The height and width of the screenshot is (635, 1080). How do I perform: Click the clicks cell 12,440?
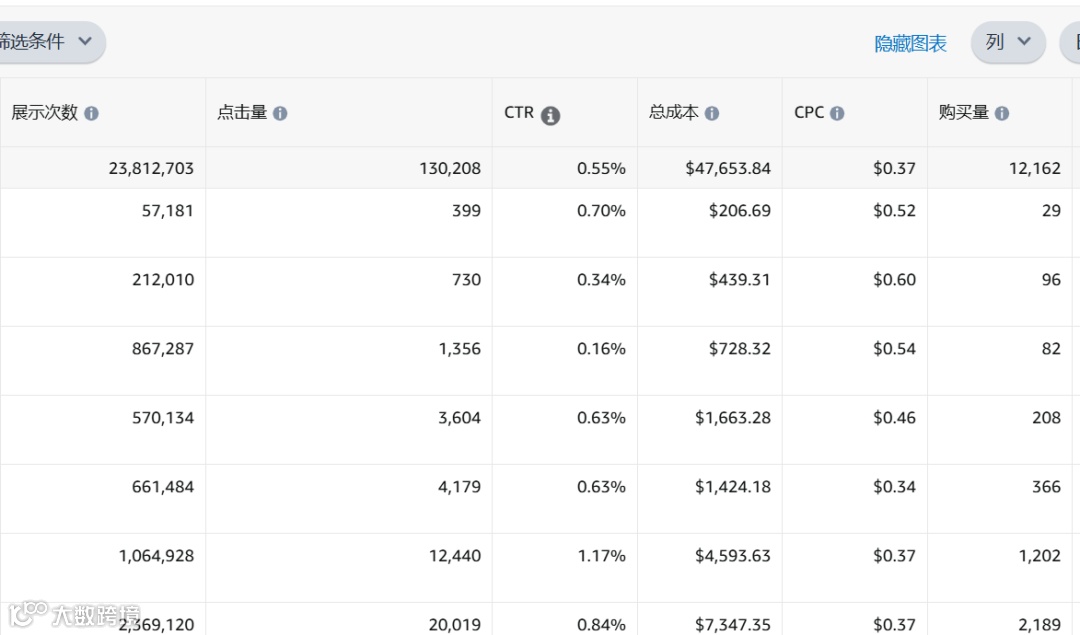454,556
